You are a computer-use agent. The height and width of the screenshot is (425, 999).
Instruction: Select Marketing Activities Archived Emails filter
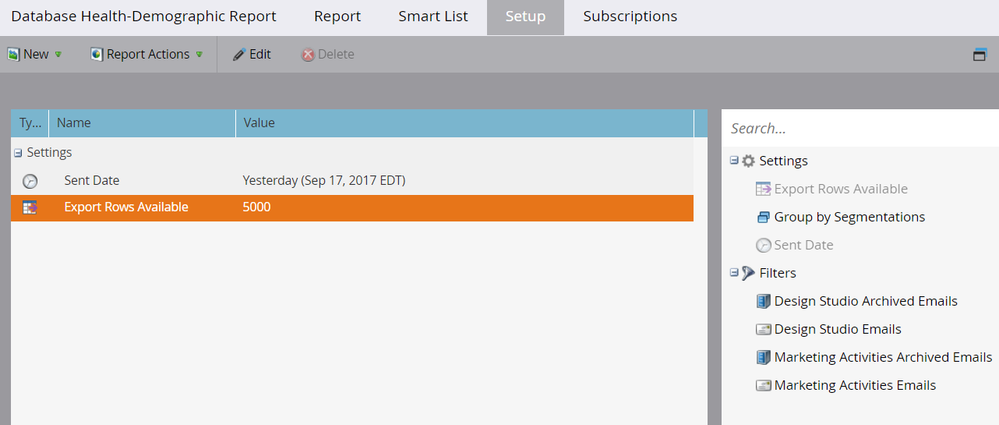[883, 357]
